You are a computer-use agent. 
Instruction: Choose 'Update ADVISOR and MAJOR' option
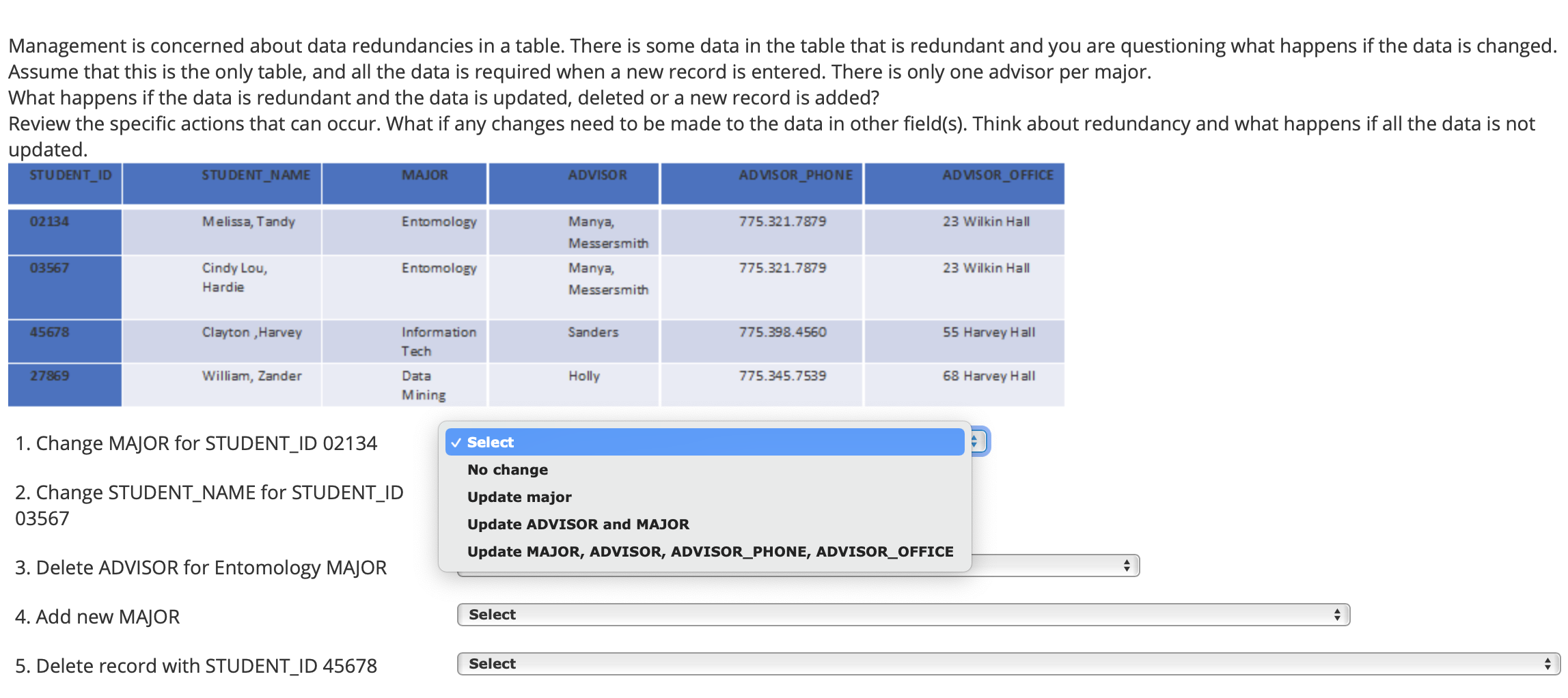704,525
